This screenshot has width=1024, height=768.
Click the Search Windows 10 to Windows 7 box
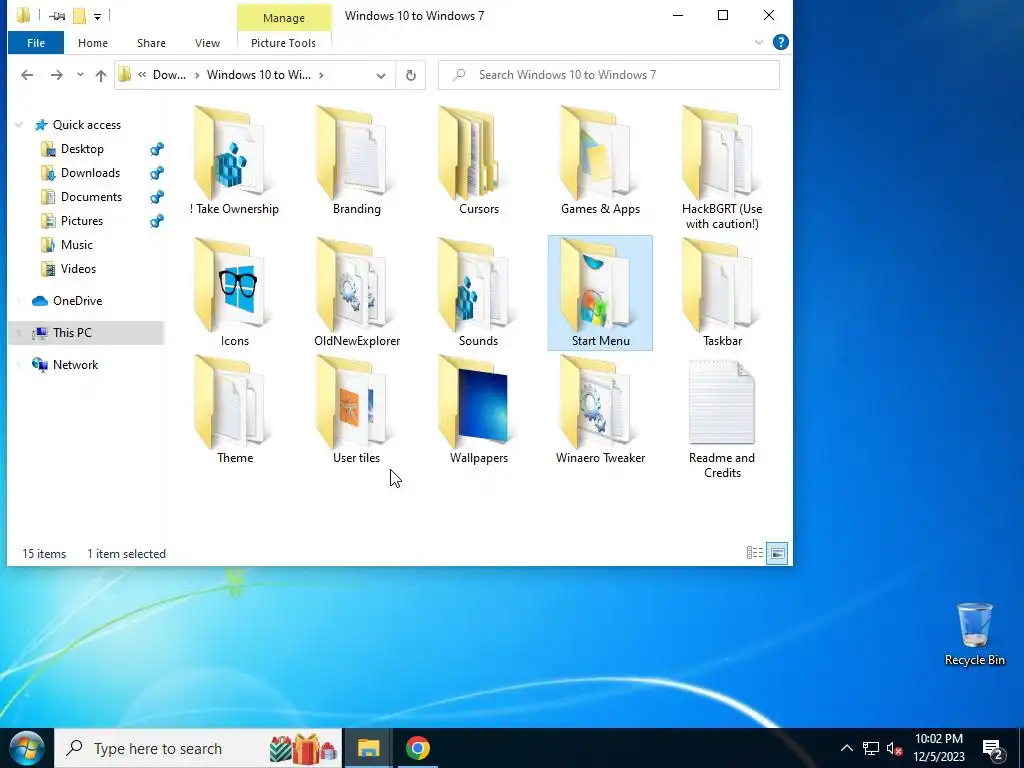click(x=609, y=75)
